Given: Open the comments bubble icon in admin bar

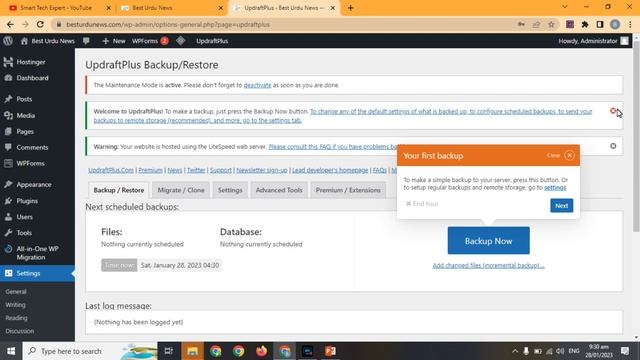Looking at the screenshot, I should [x=86, y=41].
